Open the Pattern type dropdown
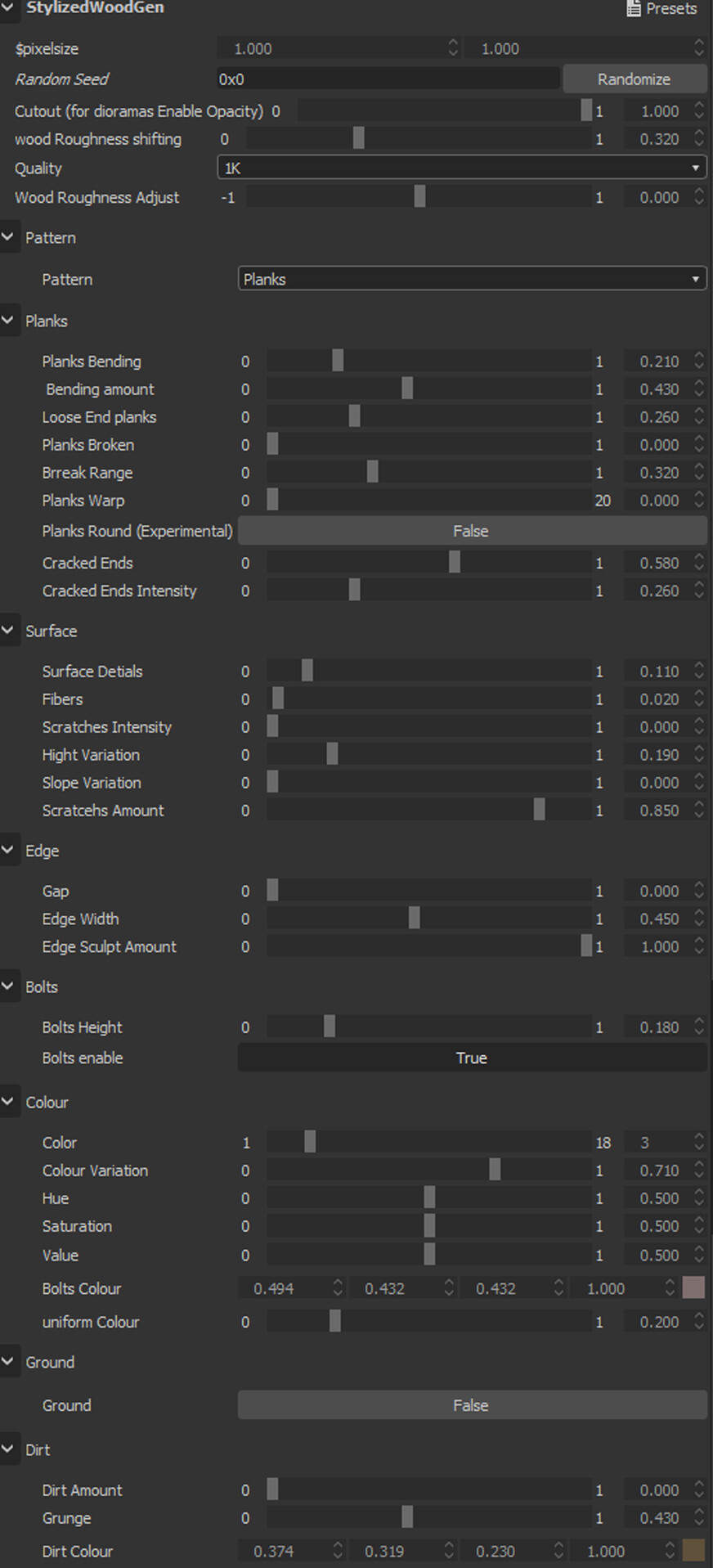The image size is (713, 1568). click(471, 279)
